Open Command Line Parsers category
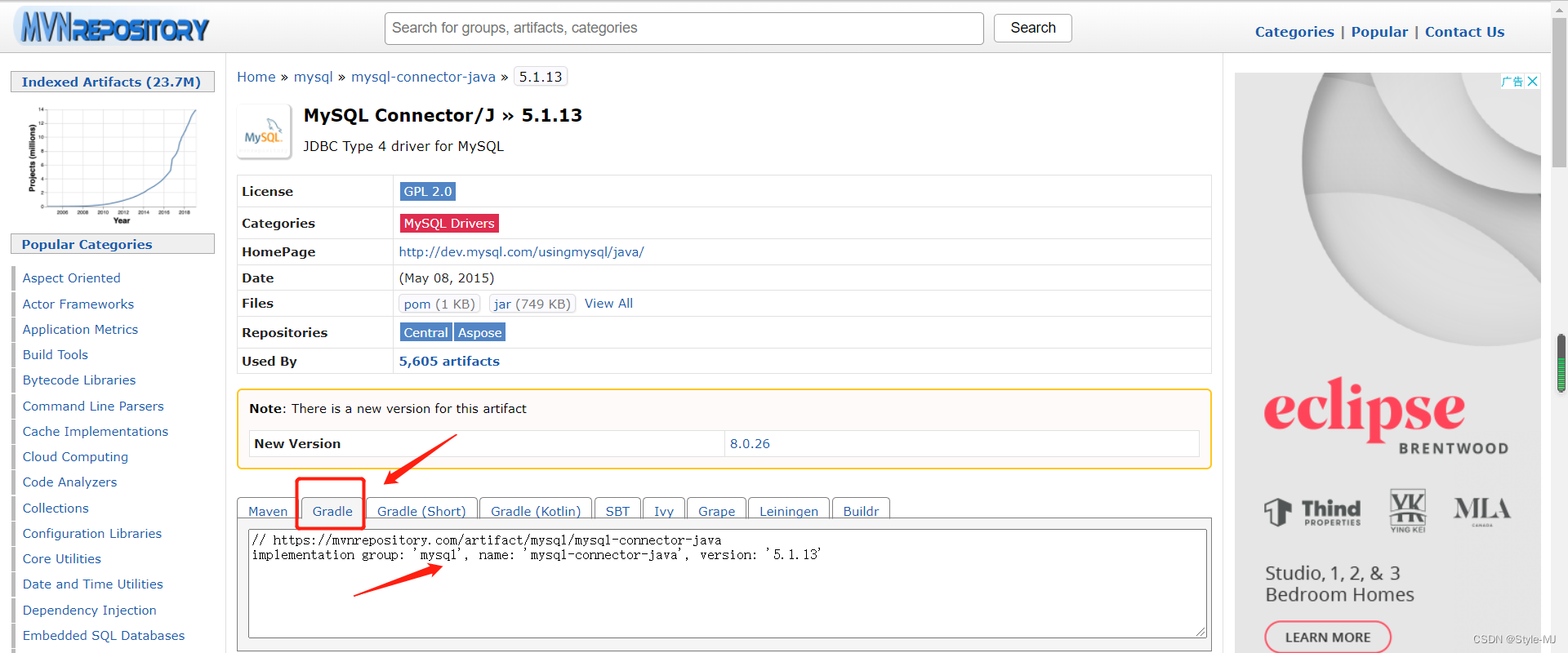 click(93, 406)
